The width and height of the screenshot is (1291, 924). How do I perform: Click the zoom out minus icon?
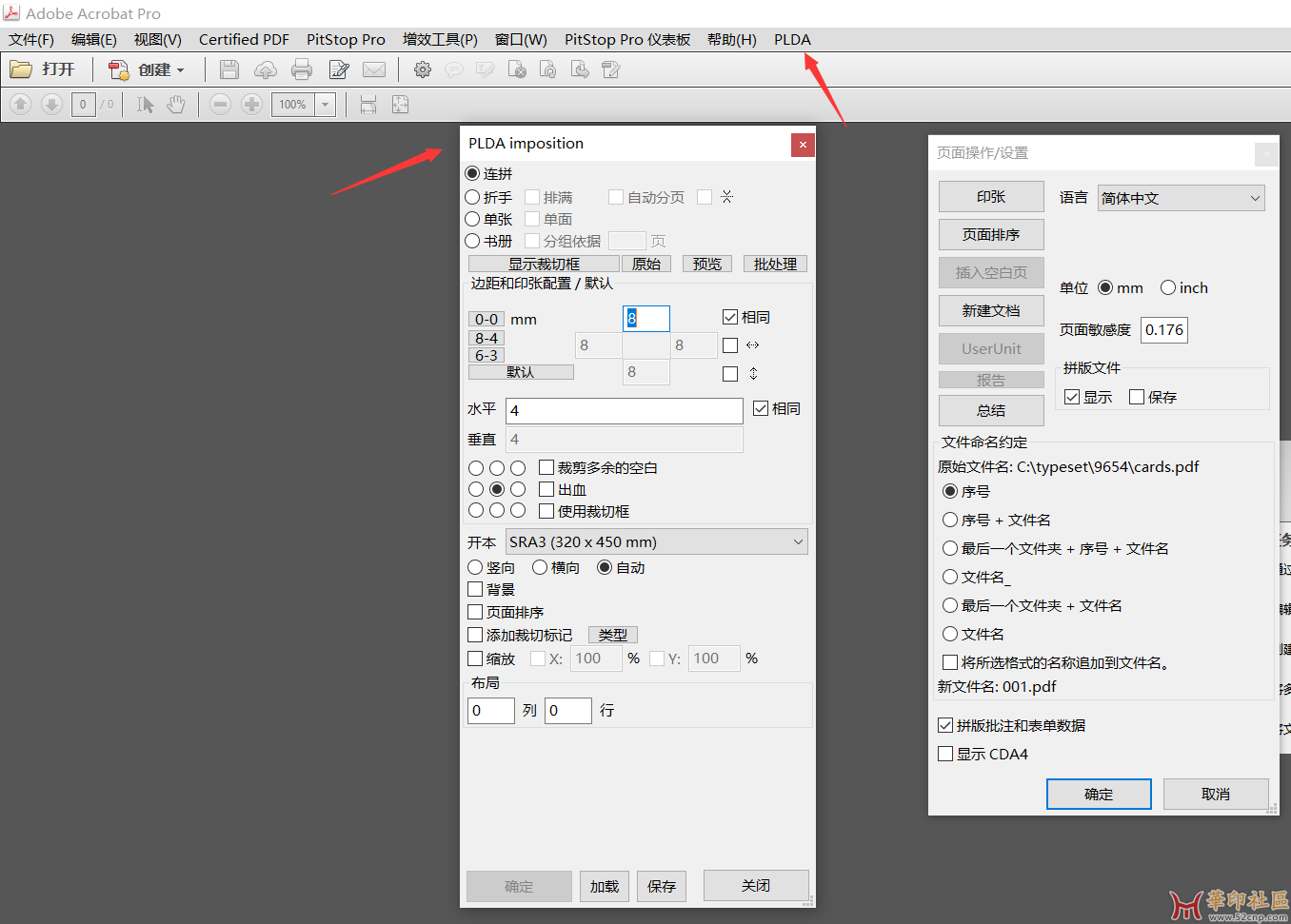pos(220,104)
